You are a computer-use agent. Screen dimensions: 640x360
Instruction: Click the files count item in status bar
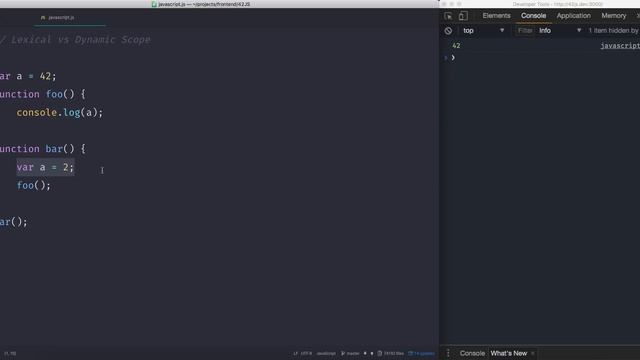point(391,353)
